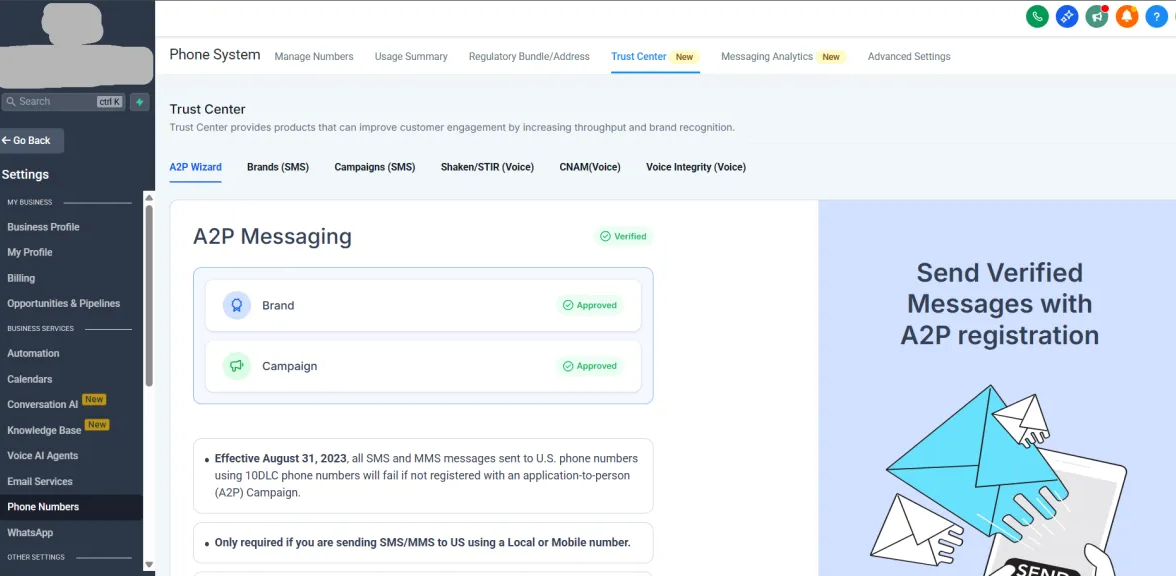This screenshot has width=1176, height=576.
Task: Click the sidebar scrollbar down arrow
Action: tap(148, 565)
